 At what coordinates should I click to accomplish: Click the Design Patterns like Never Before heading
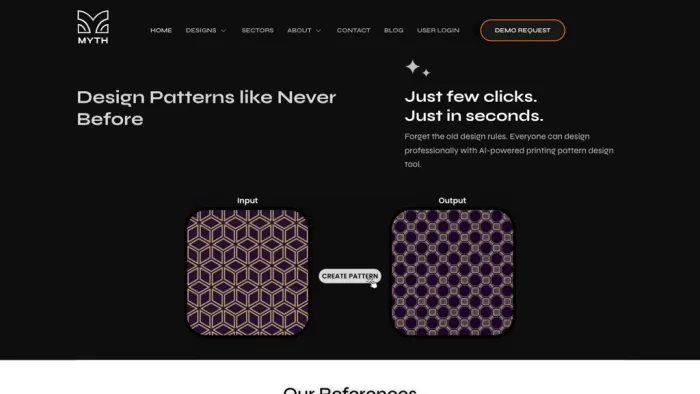pos(206,108)
